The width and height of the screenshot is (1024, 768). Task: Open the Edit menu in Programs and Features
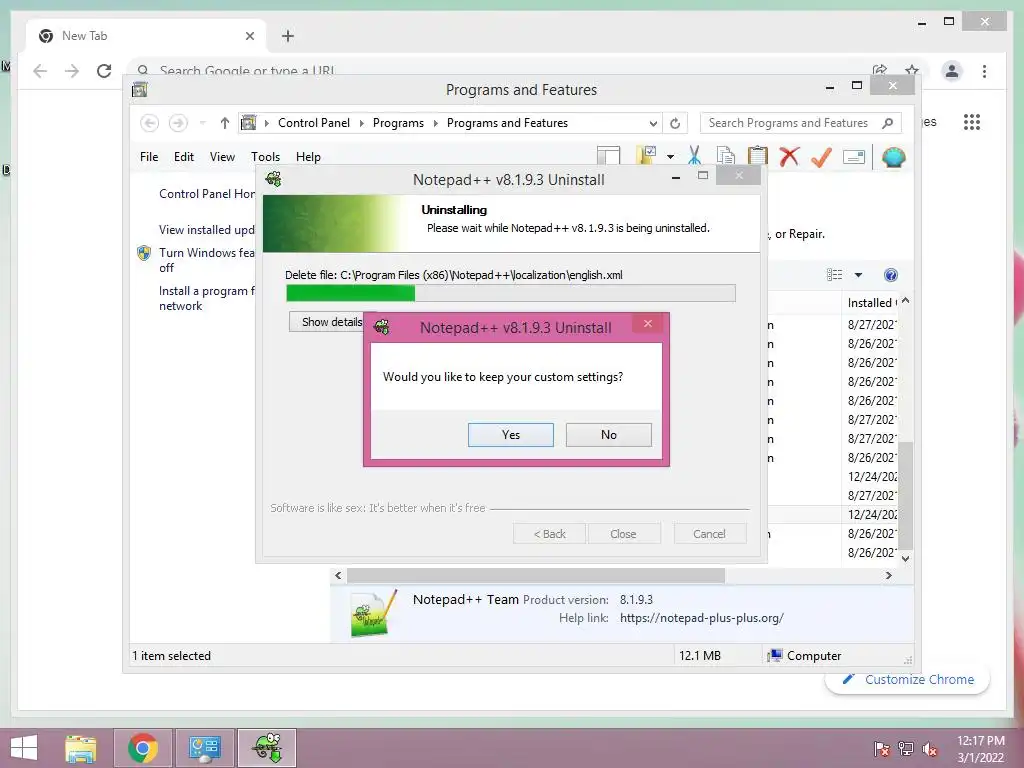point(184,157)
